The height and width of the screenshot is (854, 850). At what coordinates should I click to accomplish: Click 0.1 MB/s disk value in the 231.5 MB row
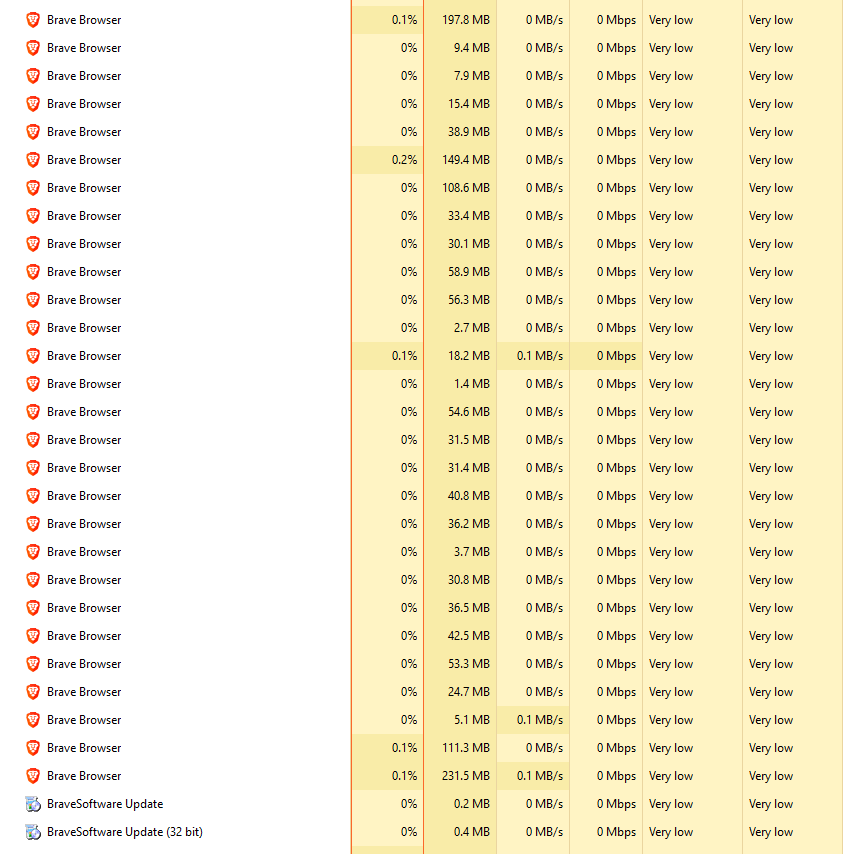click(x=540, y=776)
